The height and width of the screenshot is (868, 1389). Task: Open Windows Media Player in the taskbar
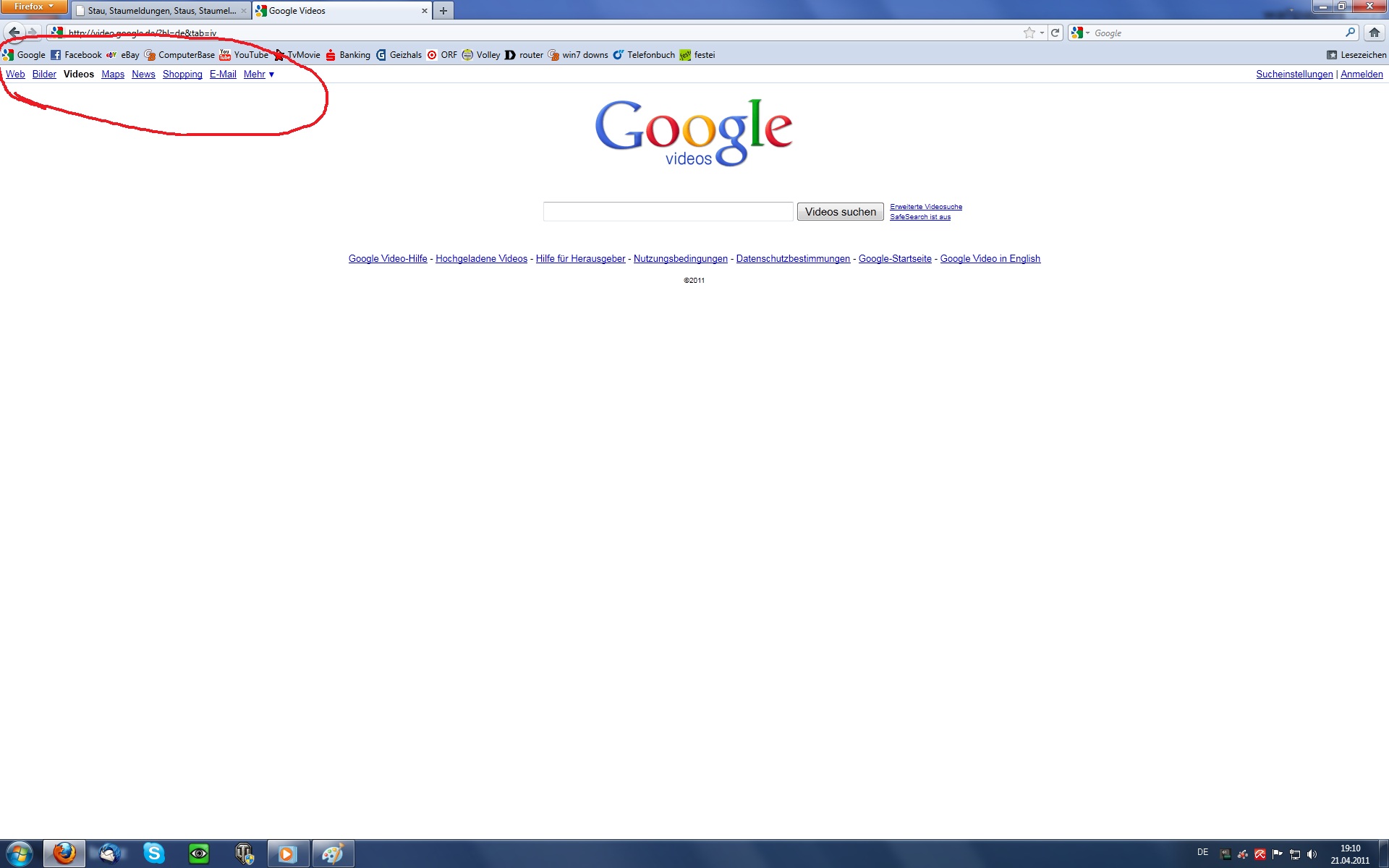[289, 854]
